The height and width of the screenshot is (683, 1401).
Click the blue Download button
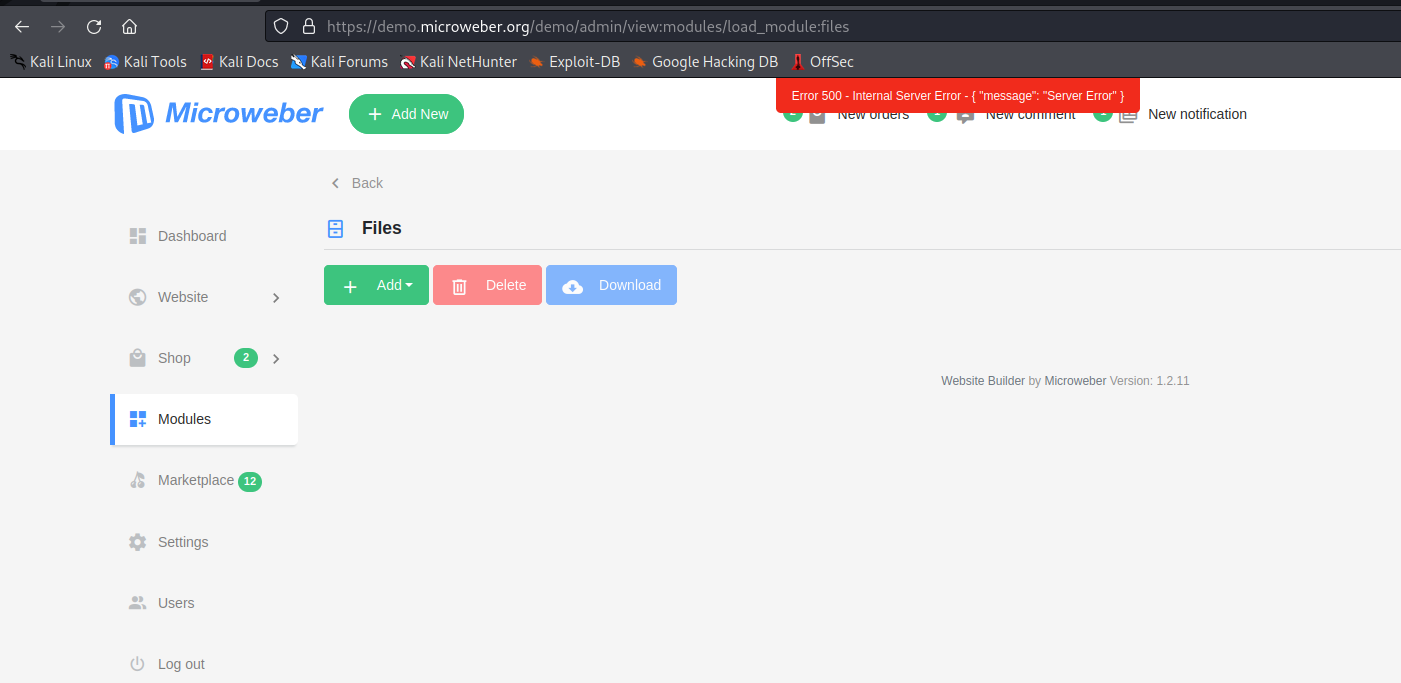(x=611, y=285)
